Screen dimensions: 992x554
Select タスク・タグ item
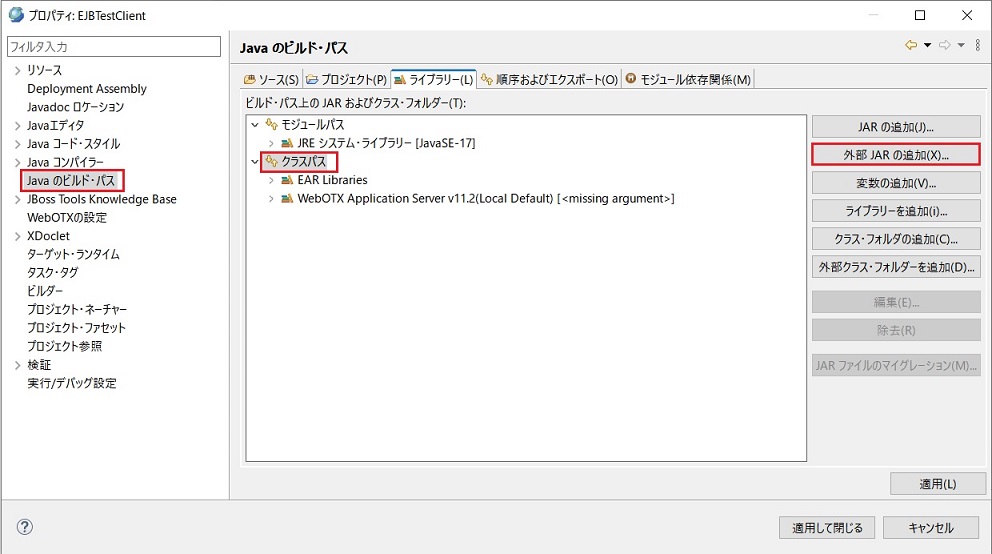pos(53,273)
